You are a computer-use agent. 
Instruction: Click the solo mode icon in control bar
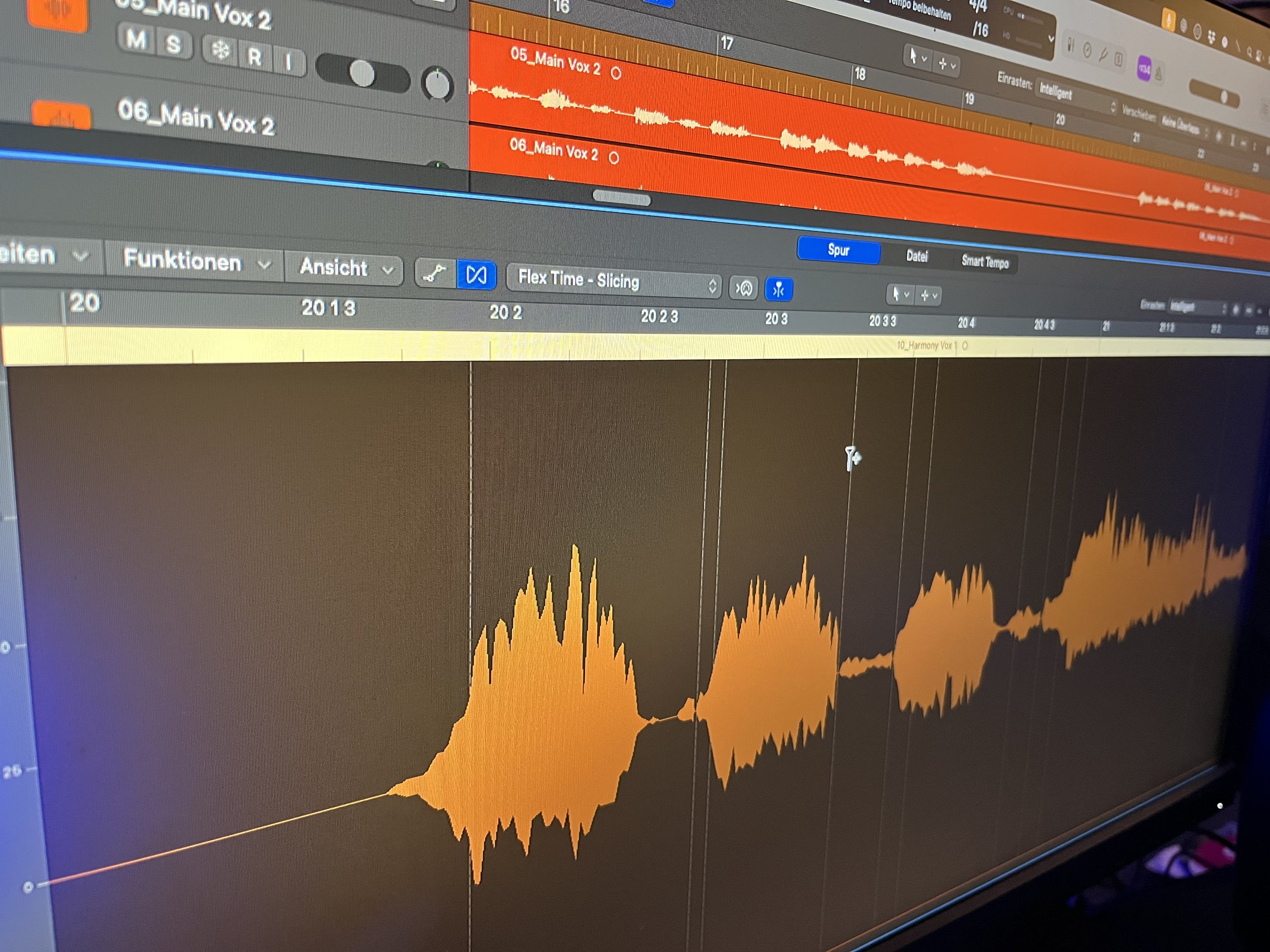(x=1119, y=59)
